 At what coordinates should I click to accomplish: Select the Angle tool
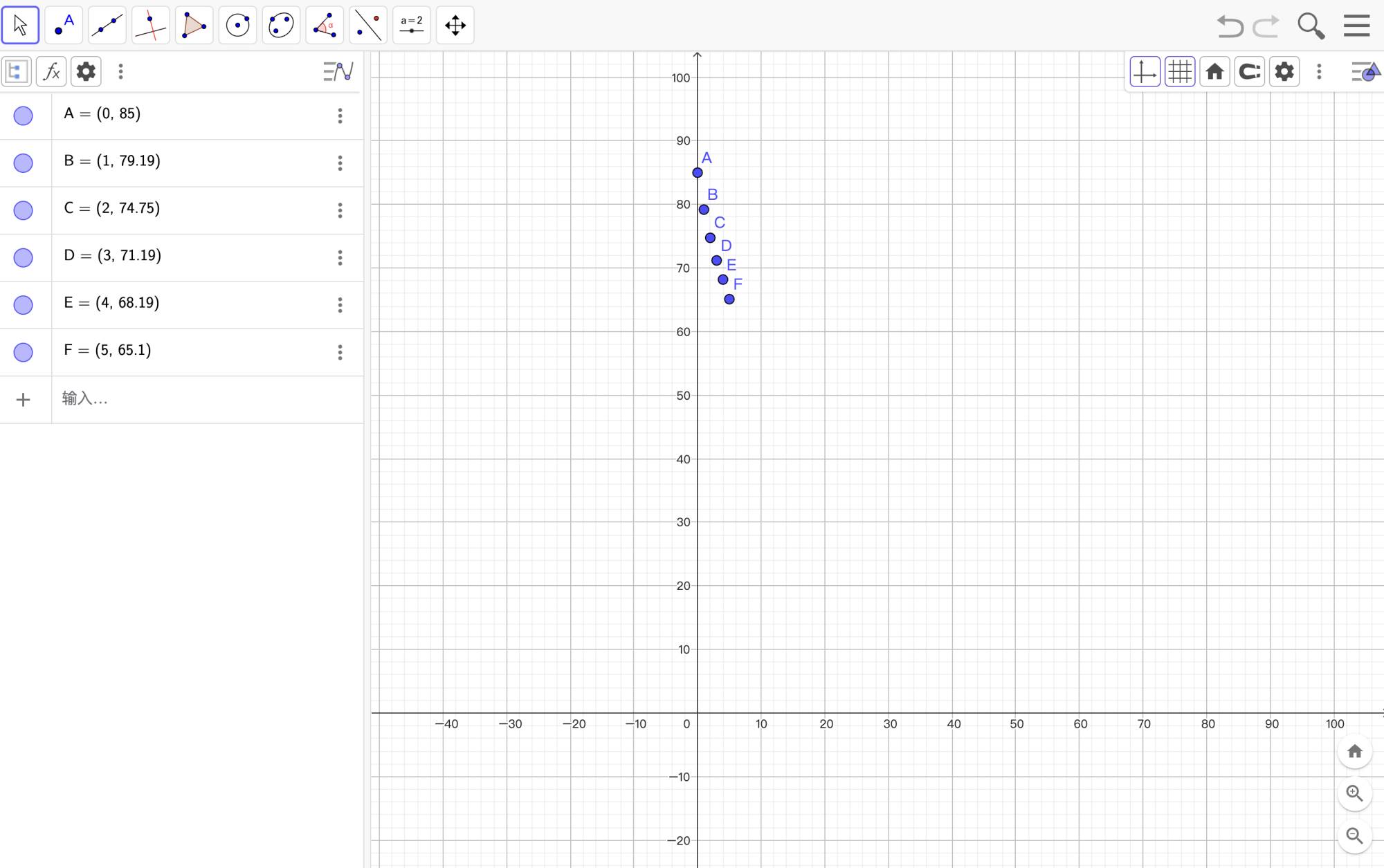point(325,26)
